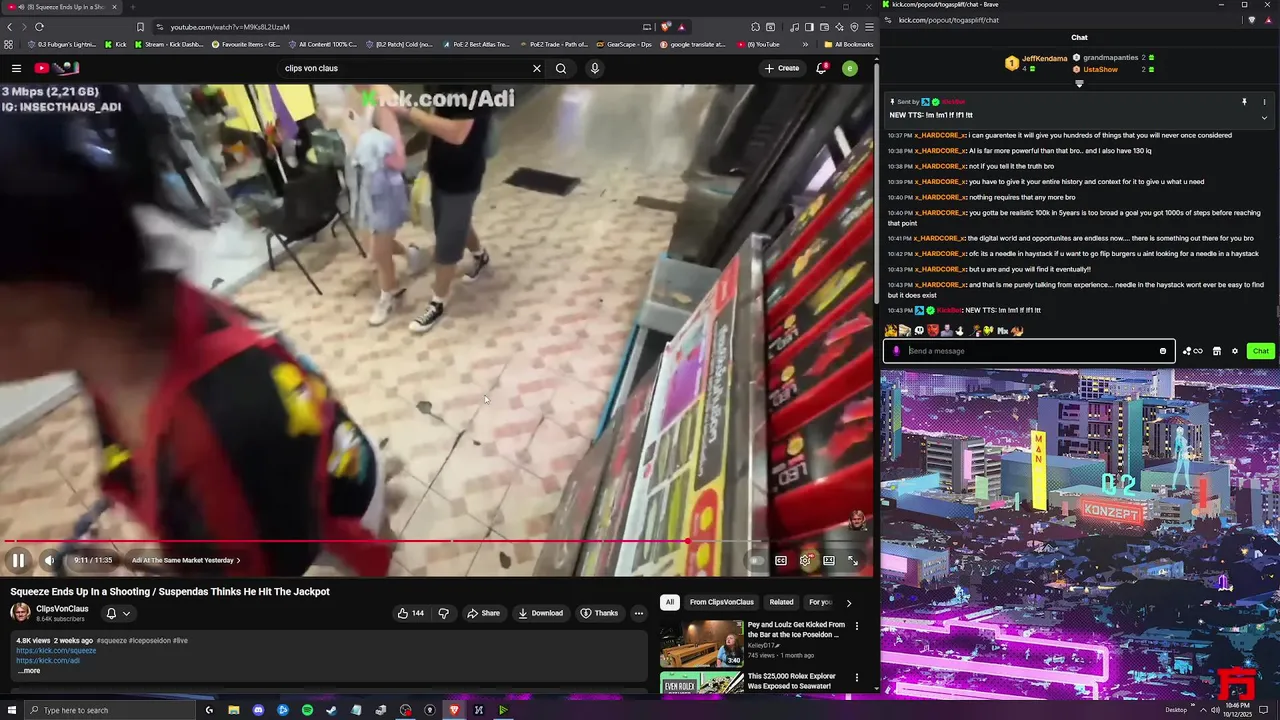Open the YouTube account avatar menu
Screen dimensions: 1280x720
pyautogui.click(x=850, y=68)
